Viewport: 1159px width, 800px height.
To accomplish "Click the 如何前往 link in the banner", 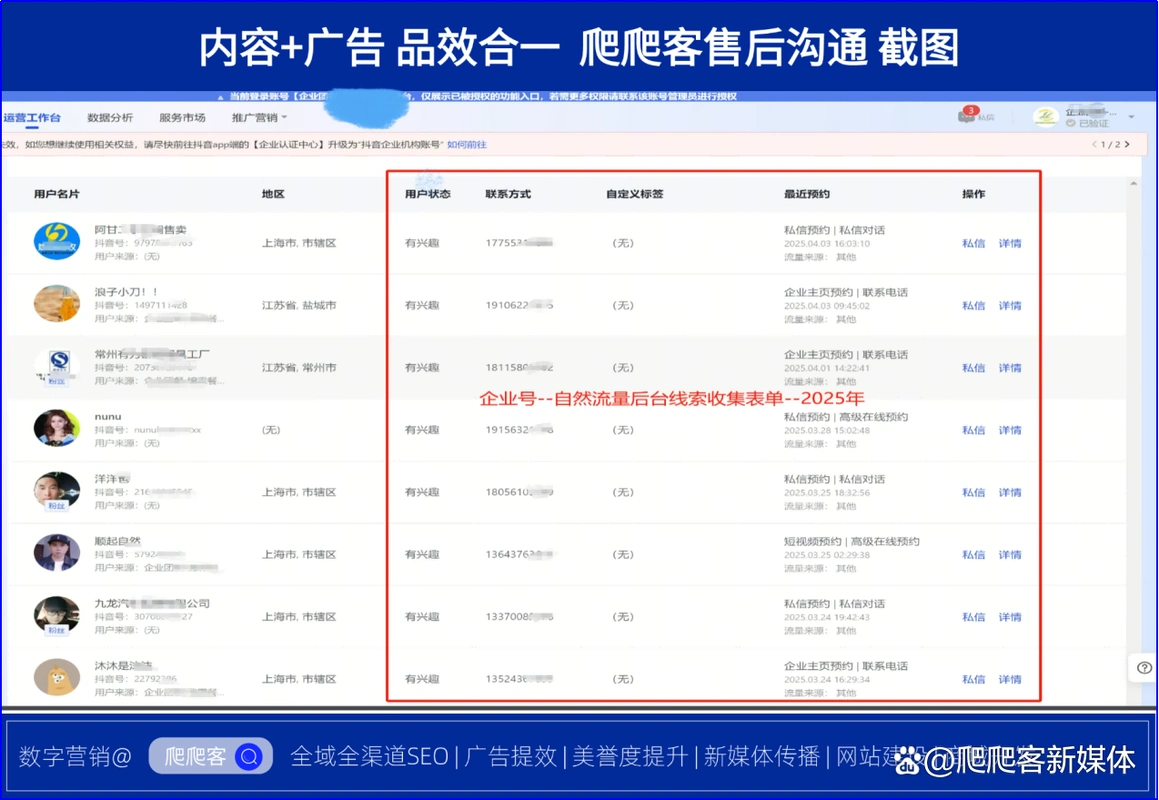I will pos(467,143).
